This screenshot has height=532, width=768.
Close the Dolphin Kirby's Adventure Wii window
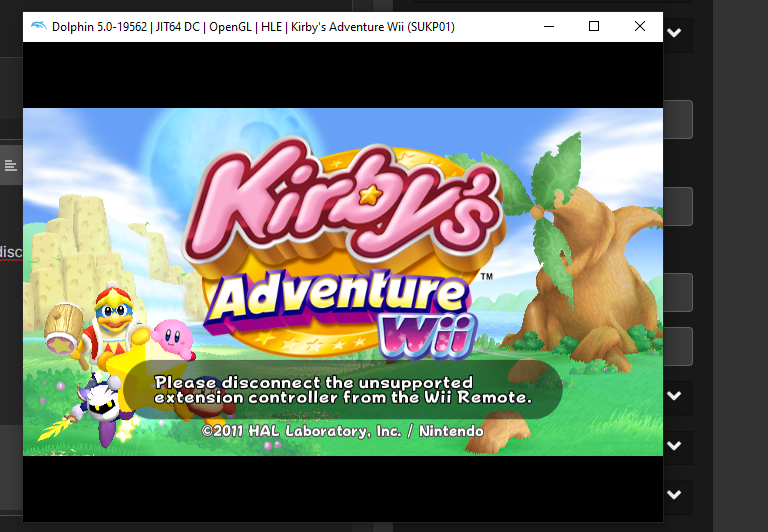point(640,26)
